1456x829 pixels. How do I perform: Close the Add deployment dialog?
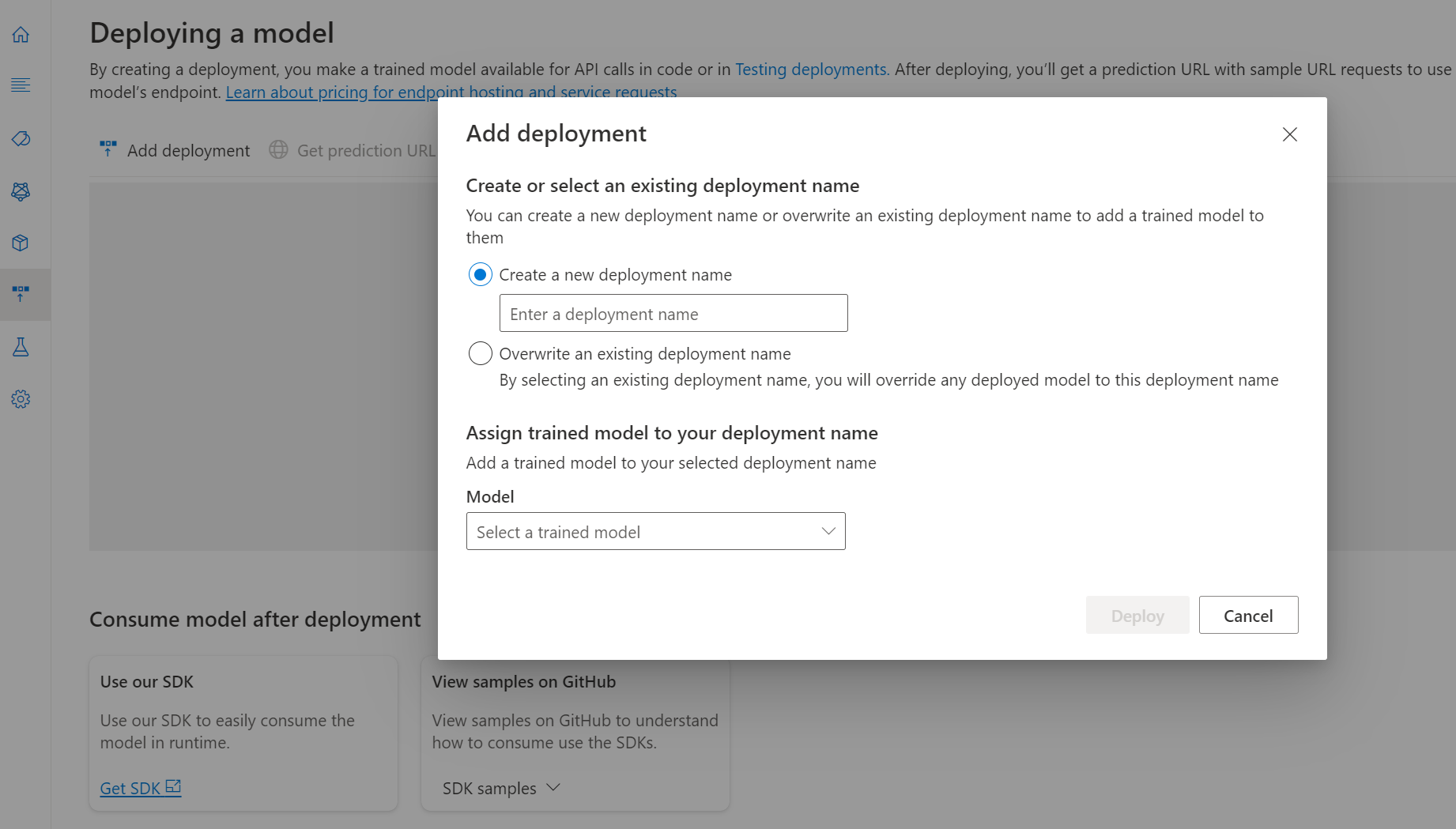click(1289, 134)
